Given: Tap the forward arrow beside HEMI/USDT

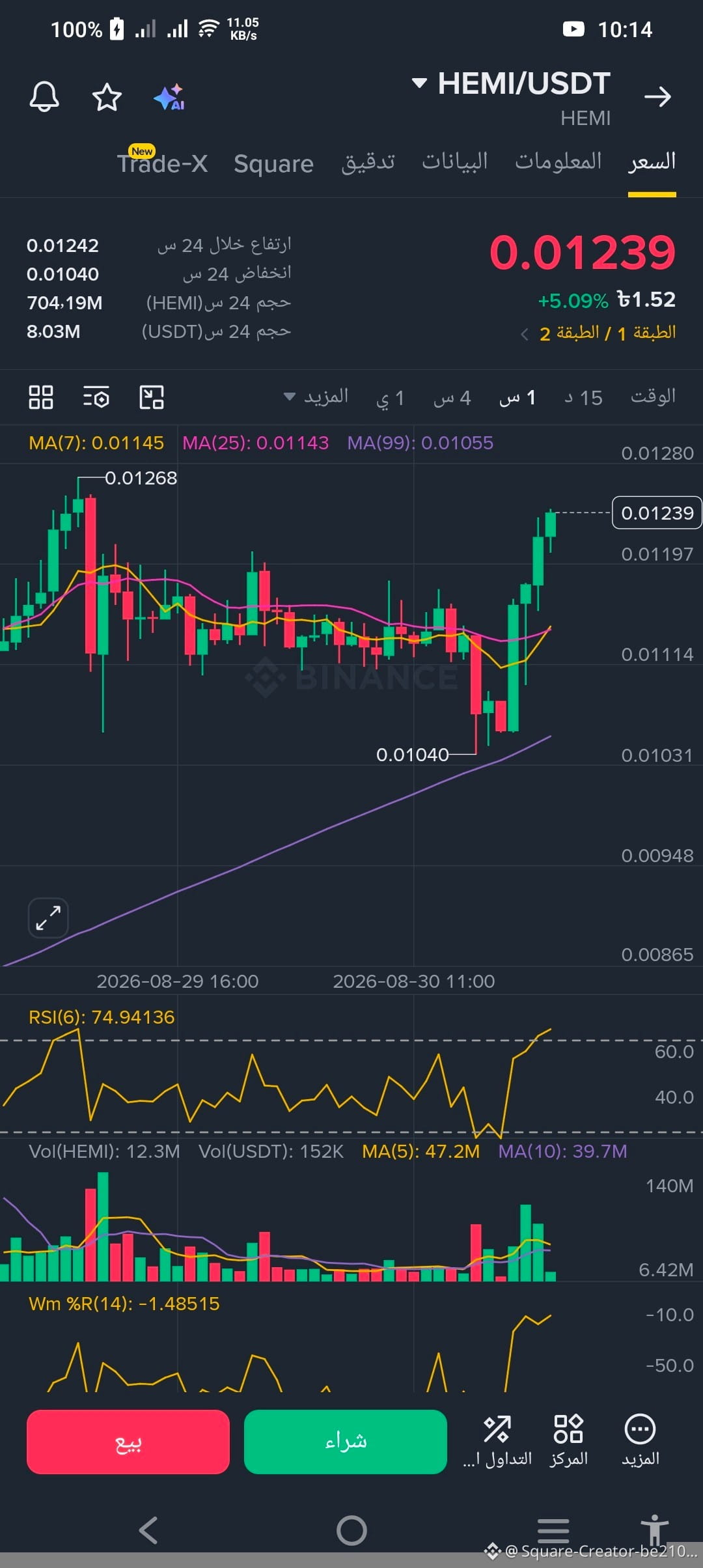Looking at the screenshot, I should pos(657,97).
